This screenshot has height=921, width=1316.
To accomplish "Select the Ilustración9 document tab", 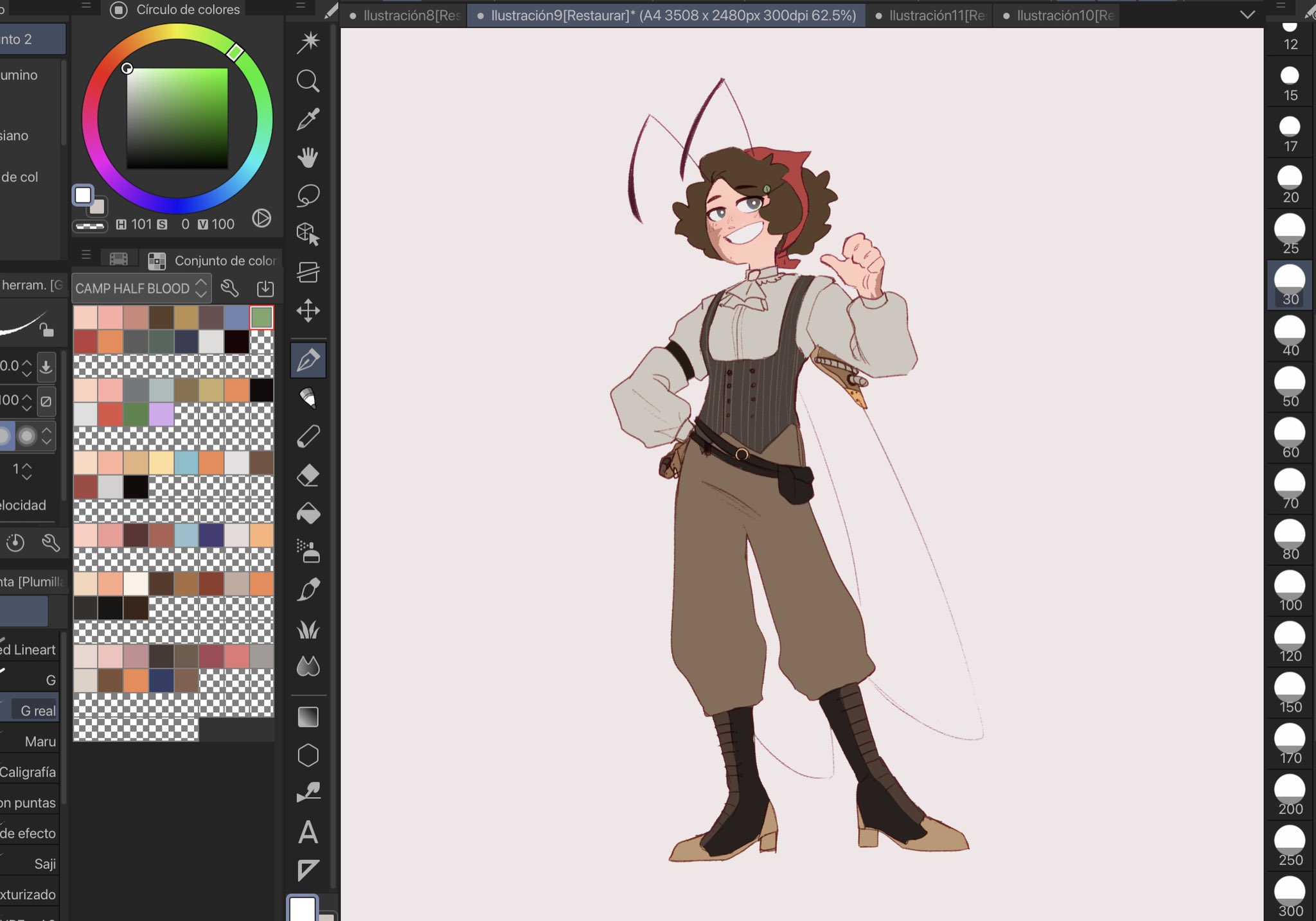I will pyautogui.click(x=667, y=15).
